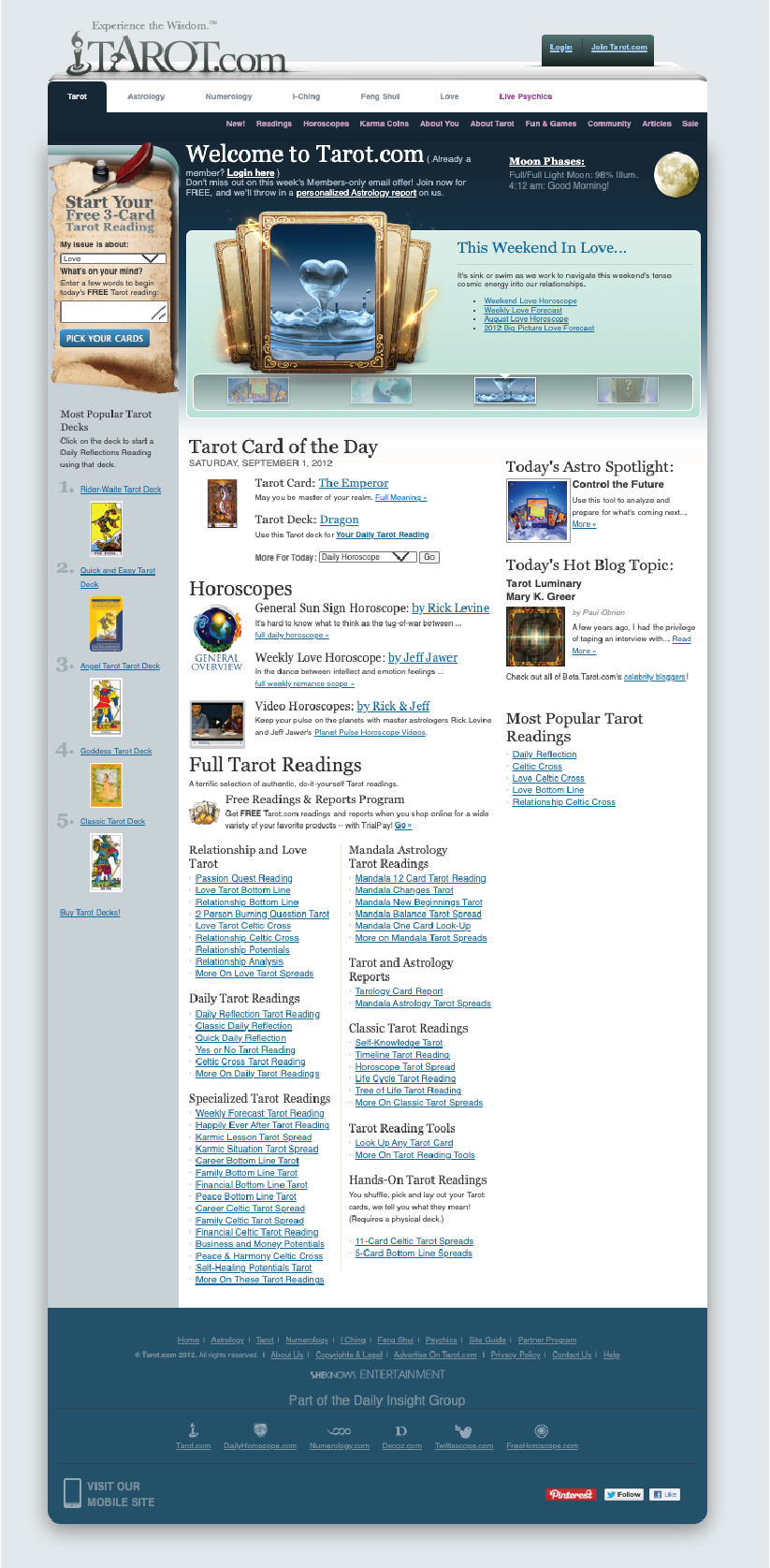Open the Passion Quest Reading link

[x=244, y=879]
